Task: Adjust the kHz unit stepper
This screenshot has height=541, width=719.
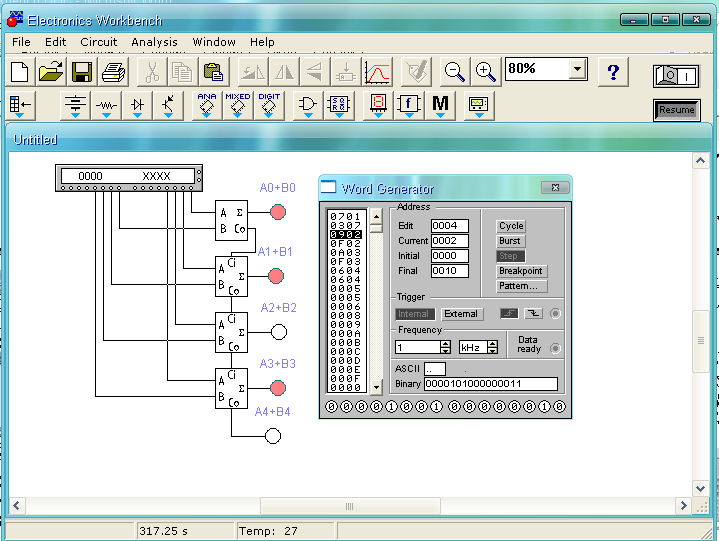Action: tap(492, 348)
